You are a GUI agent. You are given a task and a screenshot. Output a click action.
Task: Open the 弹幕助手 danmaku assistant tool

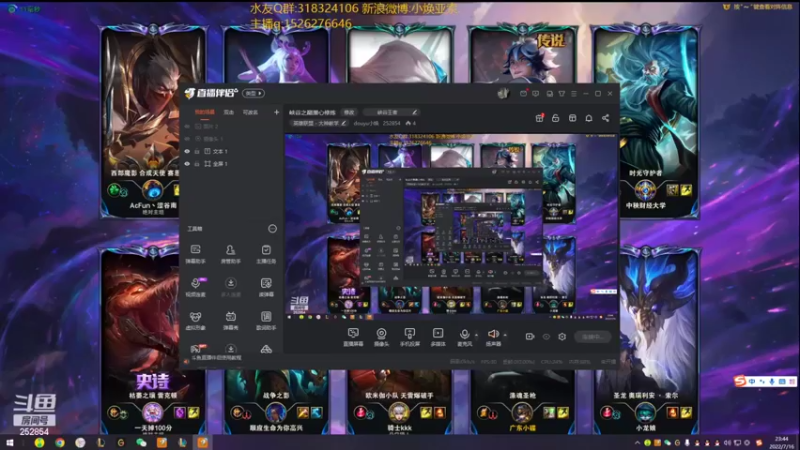(x=195, y=254)
